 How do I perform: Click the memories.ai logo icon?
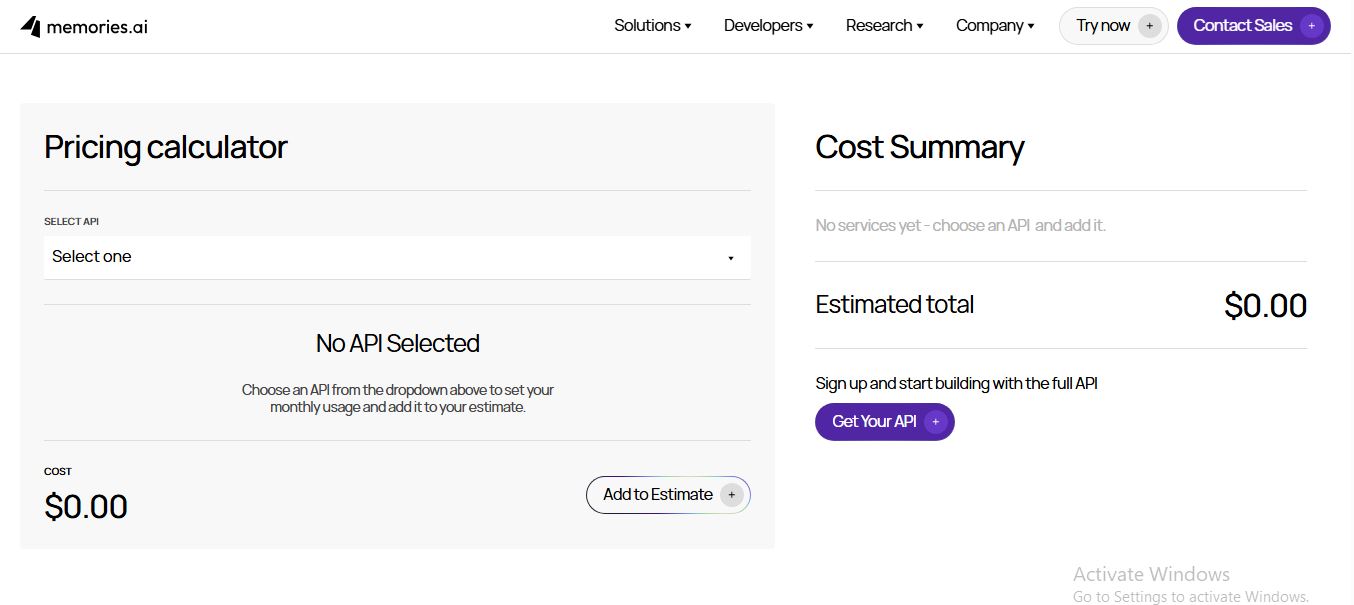31,27
